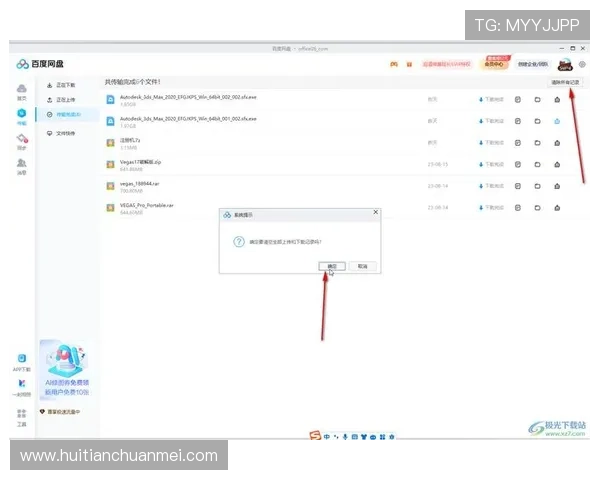Viewport: 600px width, 480px height.
Task: Switch to the 正在上传 tab
Action: [x=63, y=100]
